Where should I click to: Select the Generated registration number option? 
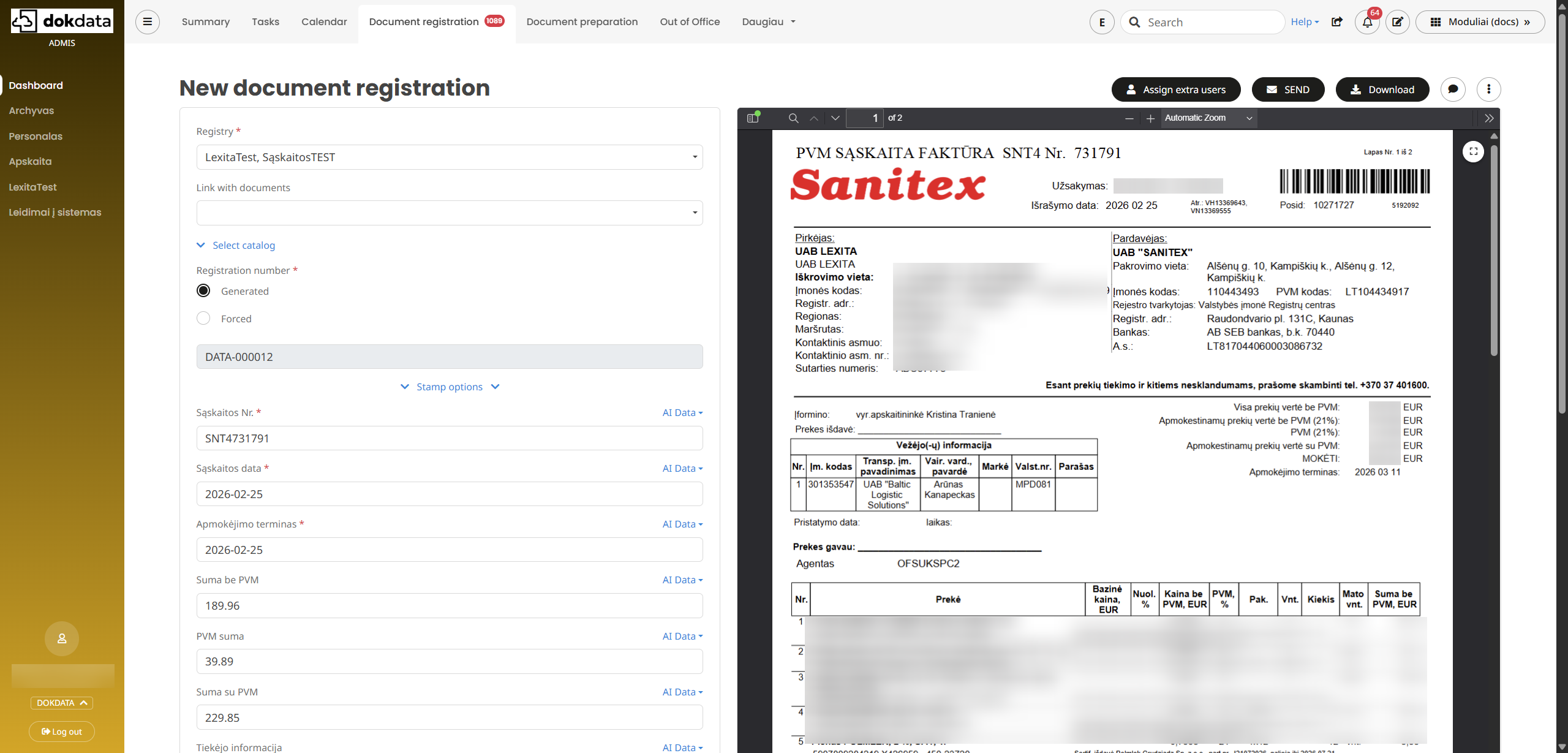203,290
